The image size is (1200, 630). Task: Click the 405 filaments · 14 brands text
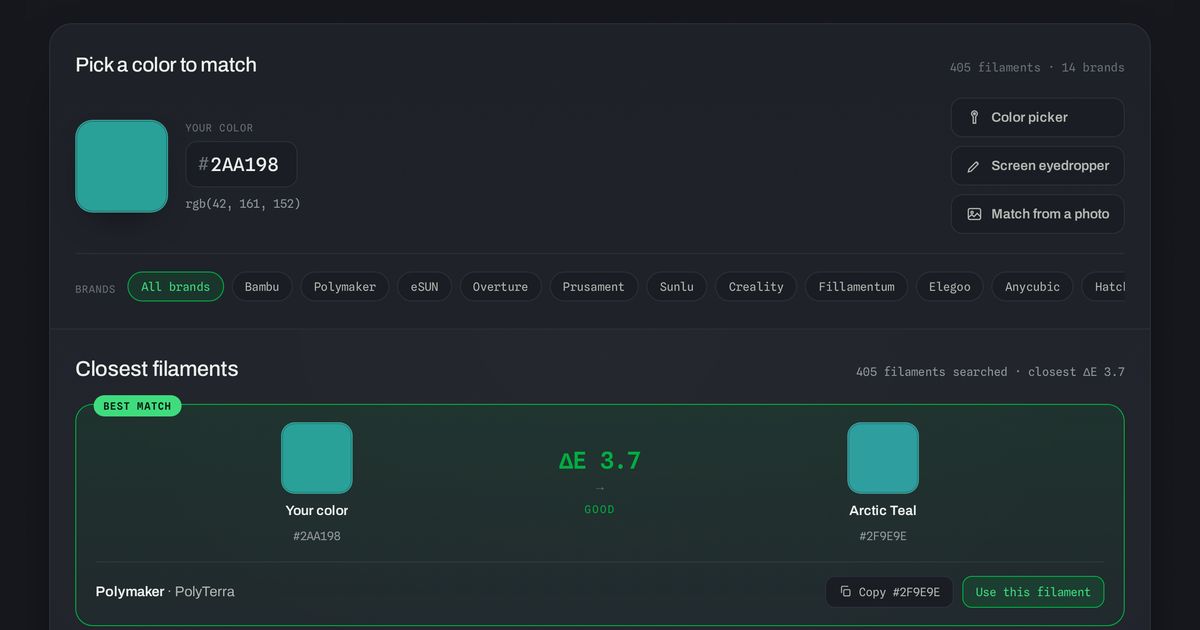(x=1037, y=68)
